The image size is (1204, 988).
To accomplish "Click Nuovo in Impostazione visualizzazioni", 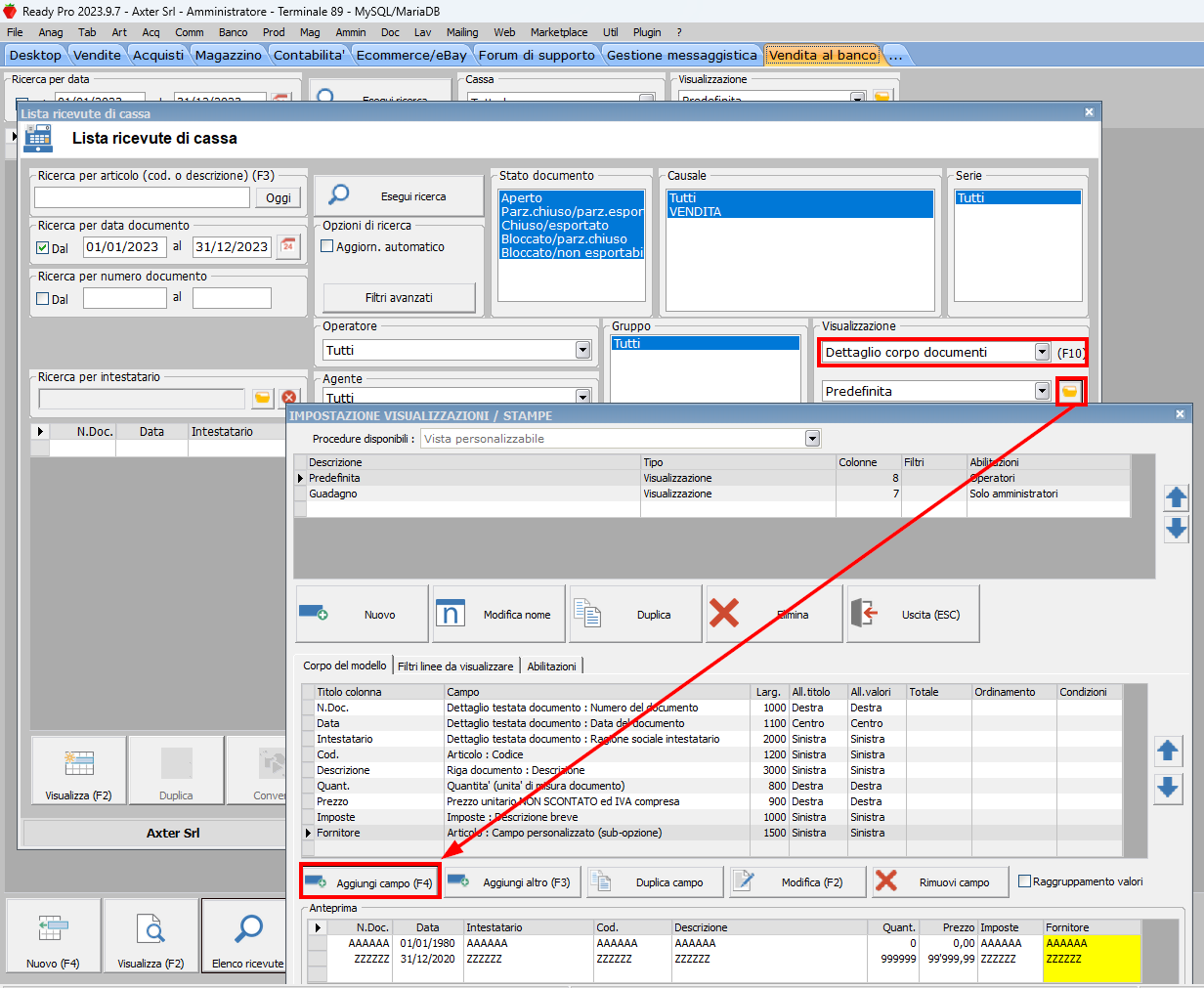I will pyautogui.click(x=362, y=614).
